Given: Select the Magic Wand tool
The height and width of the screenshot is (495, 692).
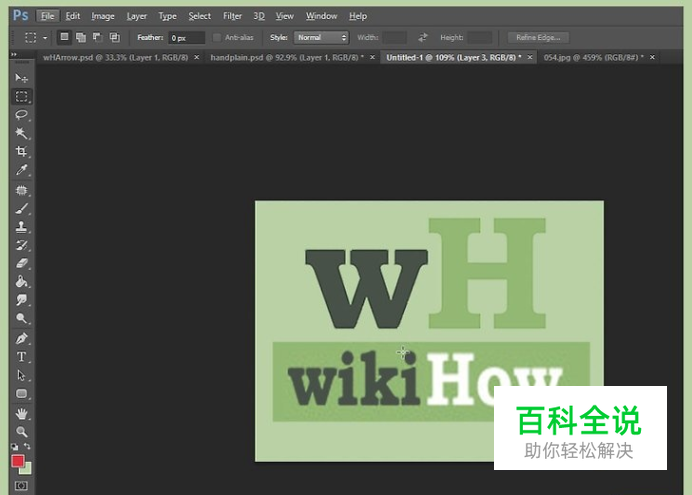Looking at the screenshot, I should (x=21, y=133).
